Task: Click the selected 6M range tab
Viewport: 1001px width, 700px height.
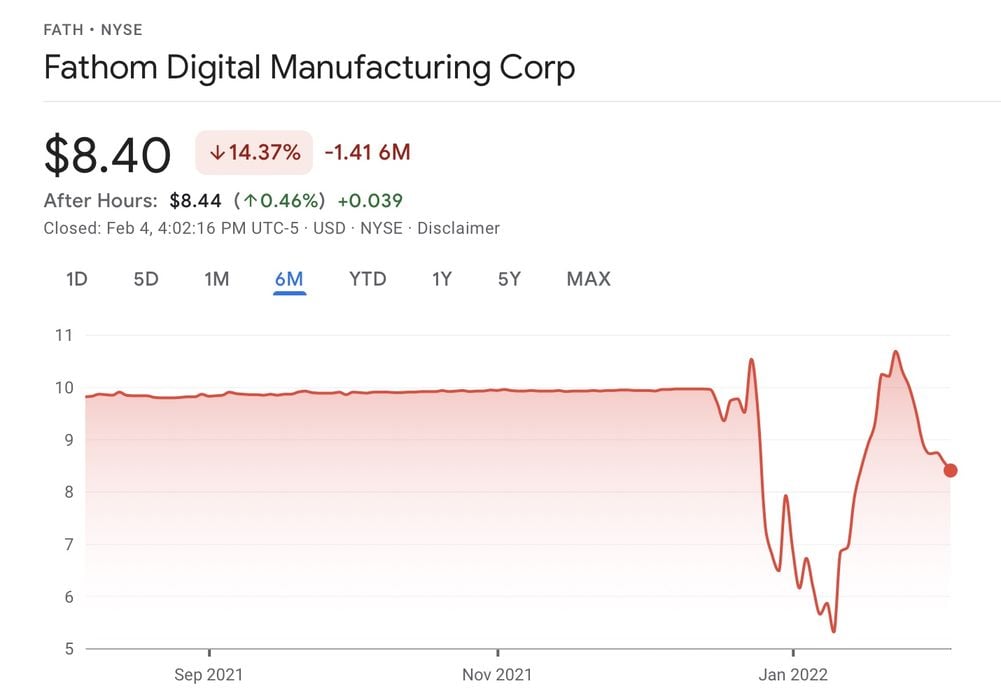Action: click(289, 279)
